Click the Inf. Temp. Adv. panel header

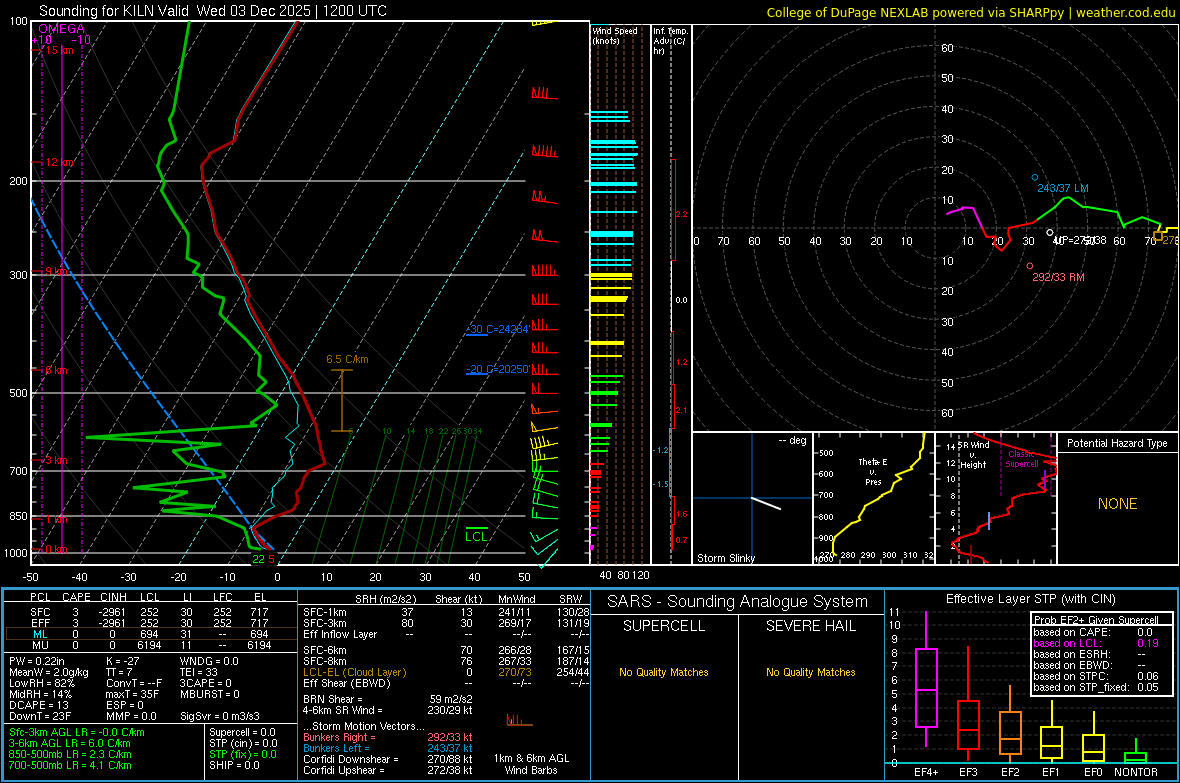click(670, 41)
